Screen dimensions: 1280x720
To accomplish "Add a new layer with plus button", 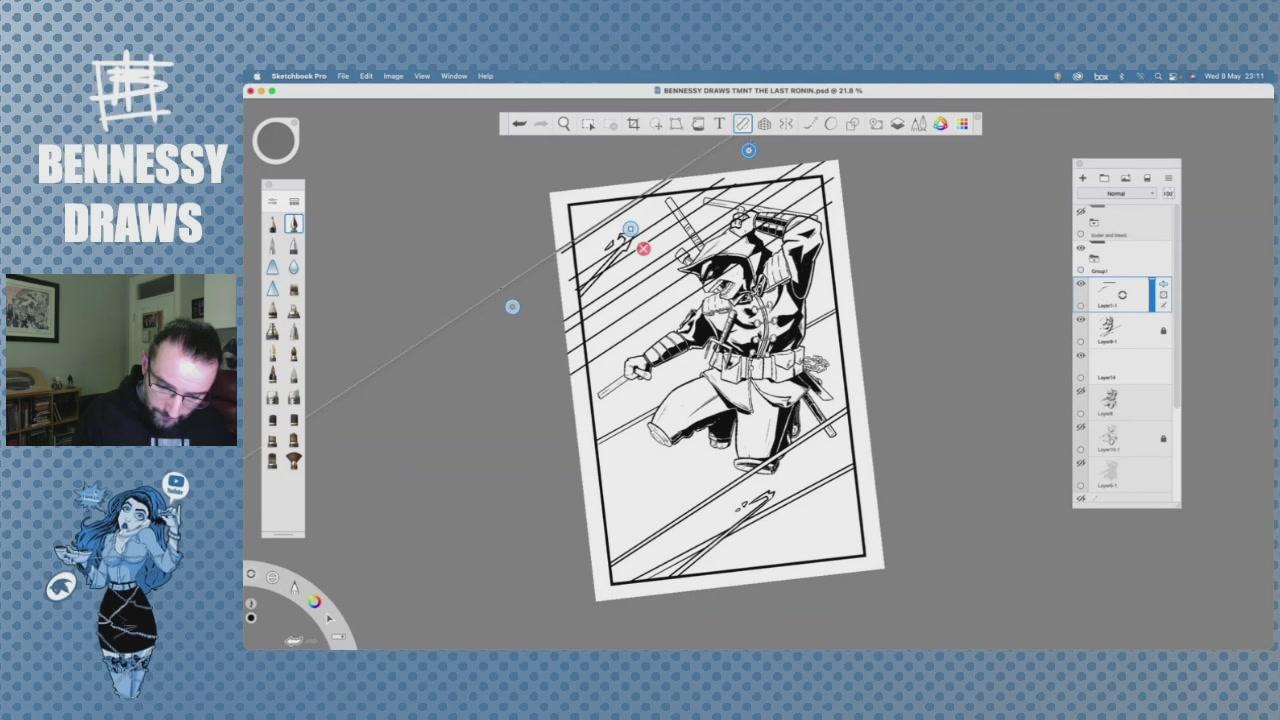I will (1082, 178).
